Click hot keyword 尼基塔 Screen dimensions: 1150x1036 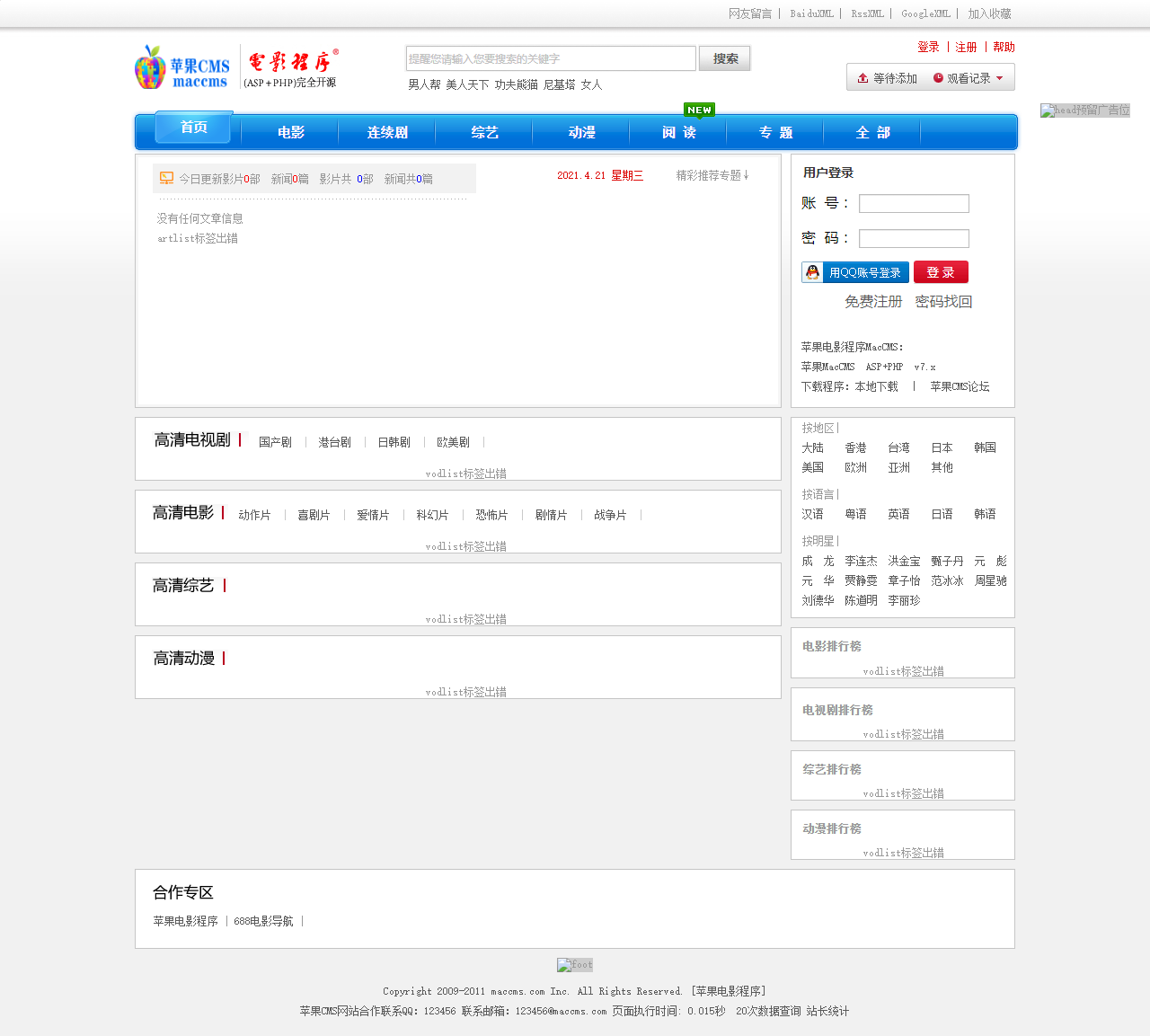pyautogui.click(x=559, y=84)
